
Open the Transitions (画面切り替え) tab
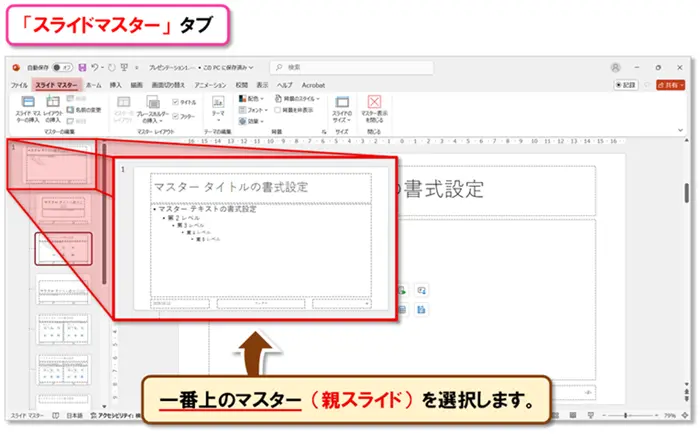[x=168, y=85]
